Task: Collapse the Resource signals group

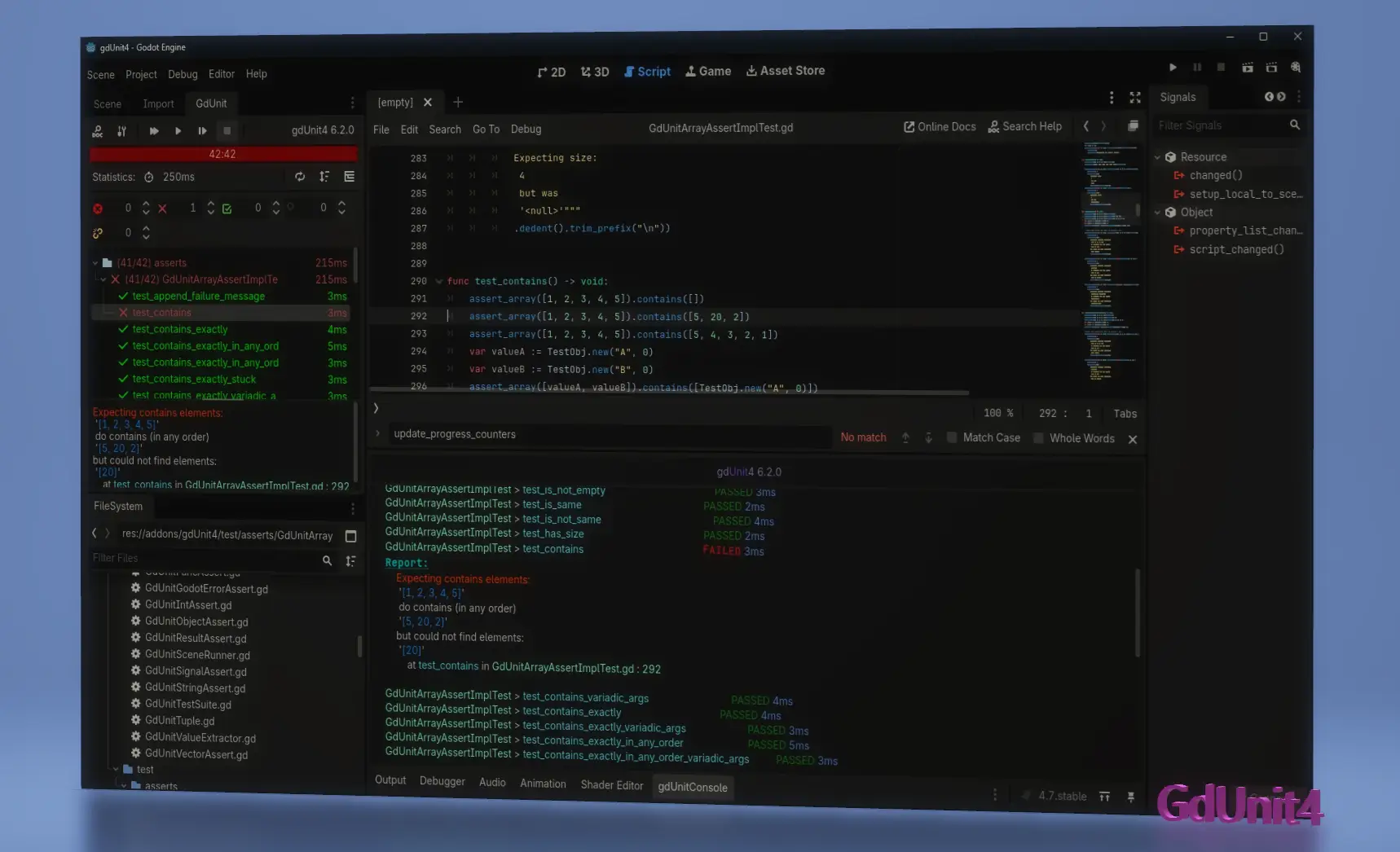Action: (x=1158, y=157)
